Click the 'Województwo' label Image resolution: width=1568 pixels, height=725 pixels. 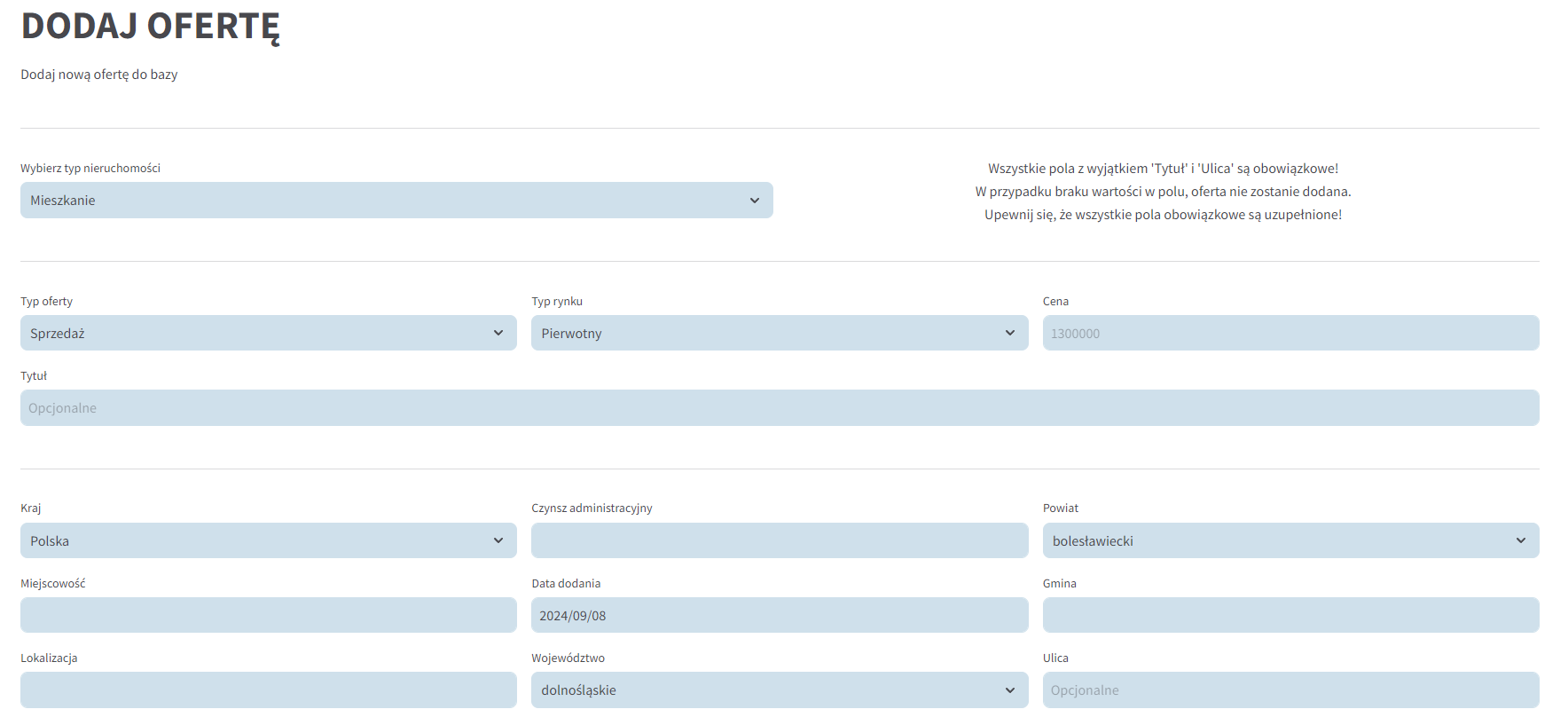click(568, 658)
